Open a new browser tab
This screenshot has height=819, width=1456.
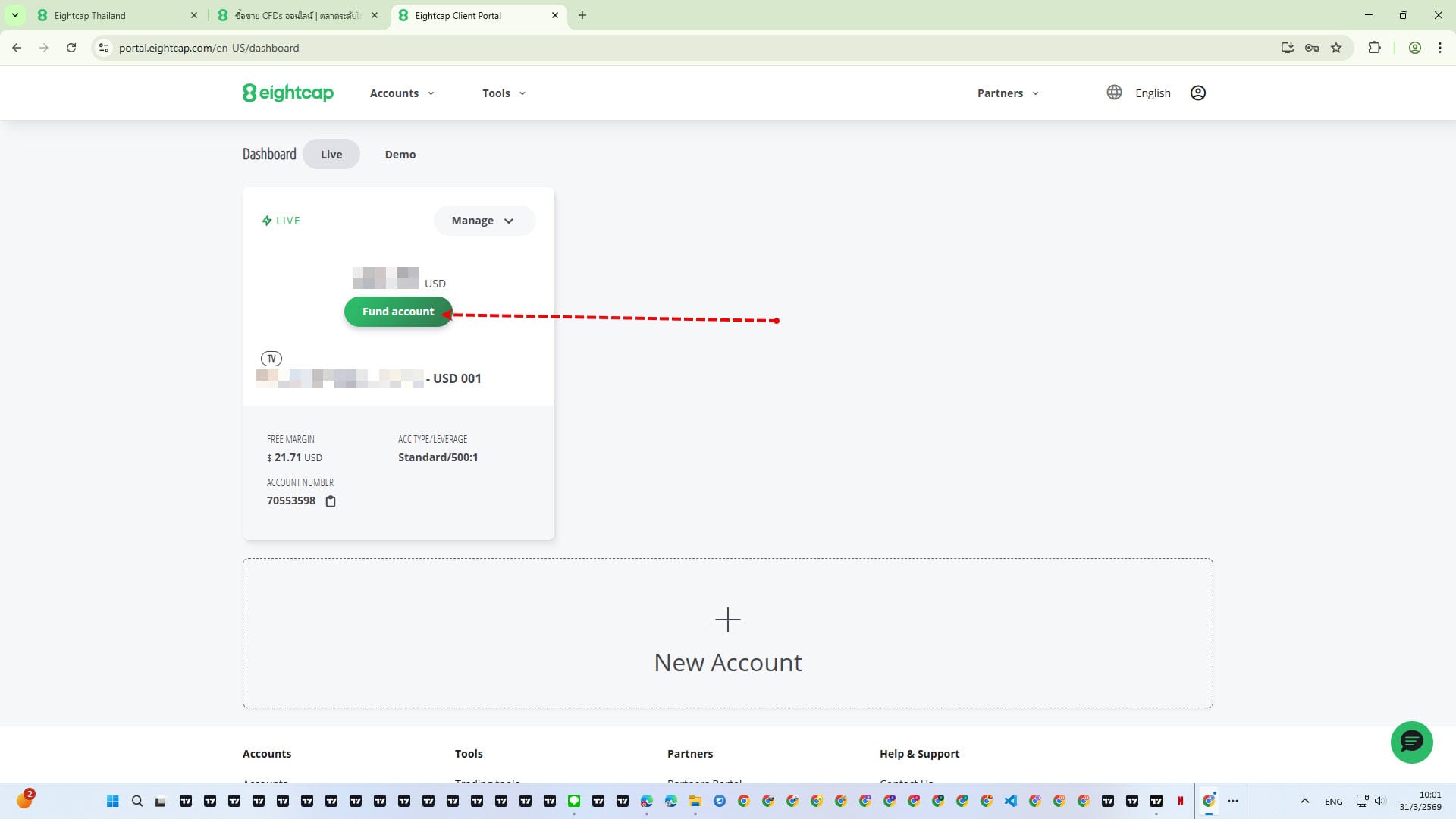click(x=582, y=15)
